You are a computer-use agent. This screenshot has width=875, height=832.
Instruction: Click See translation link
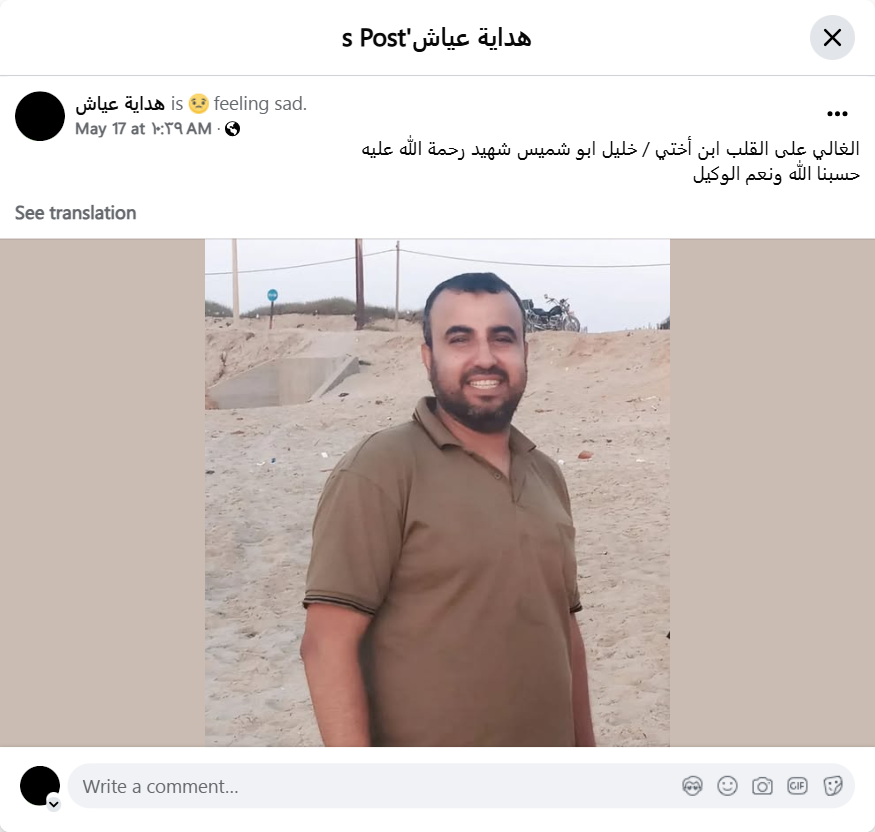[x=75, y=213]
